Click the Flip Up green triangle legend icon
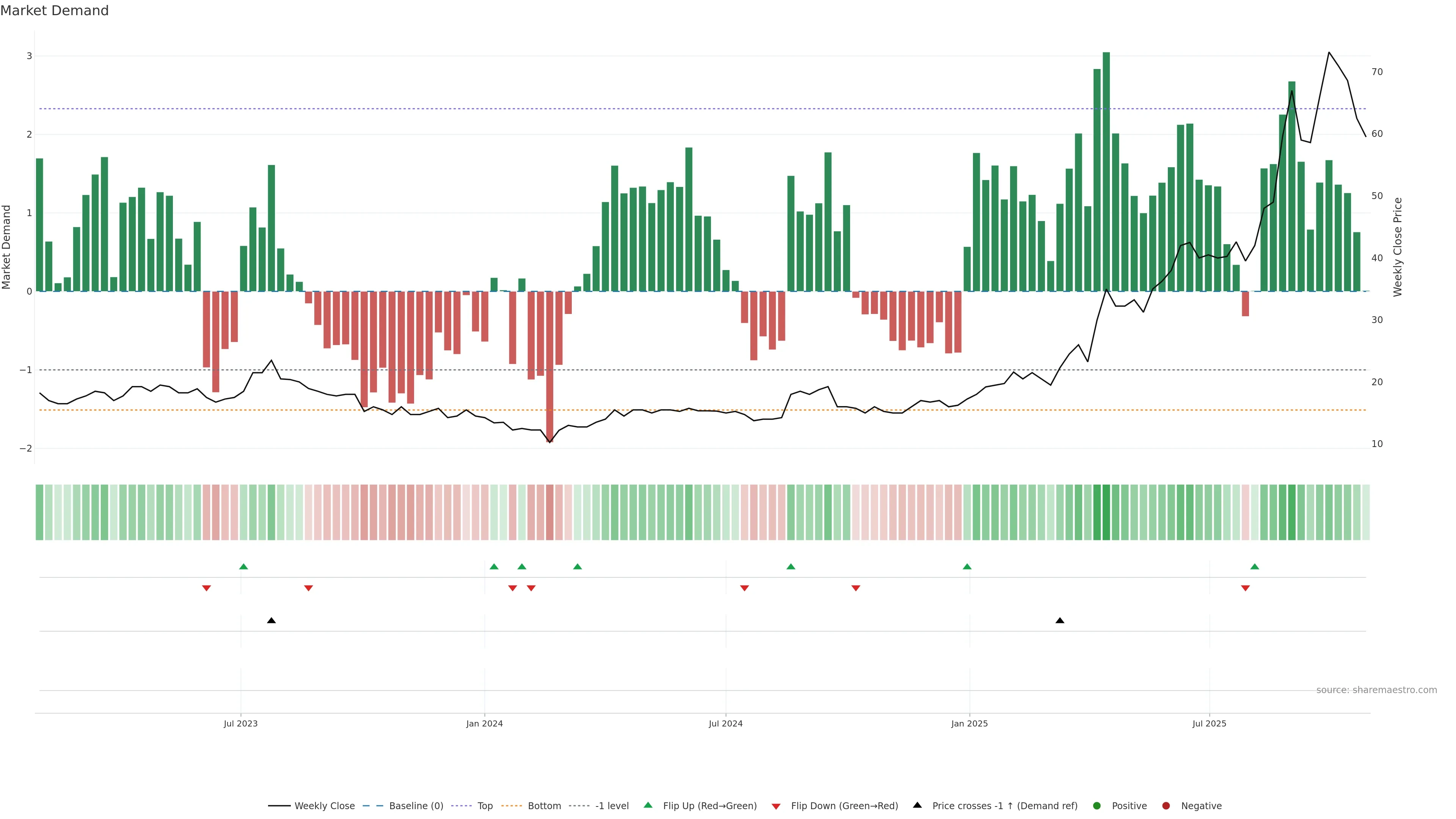 click(648, 805)
